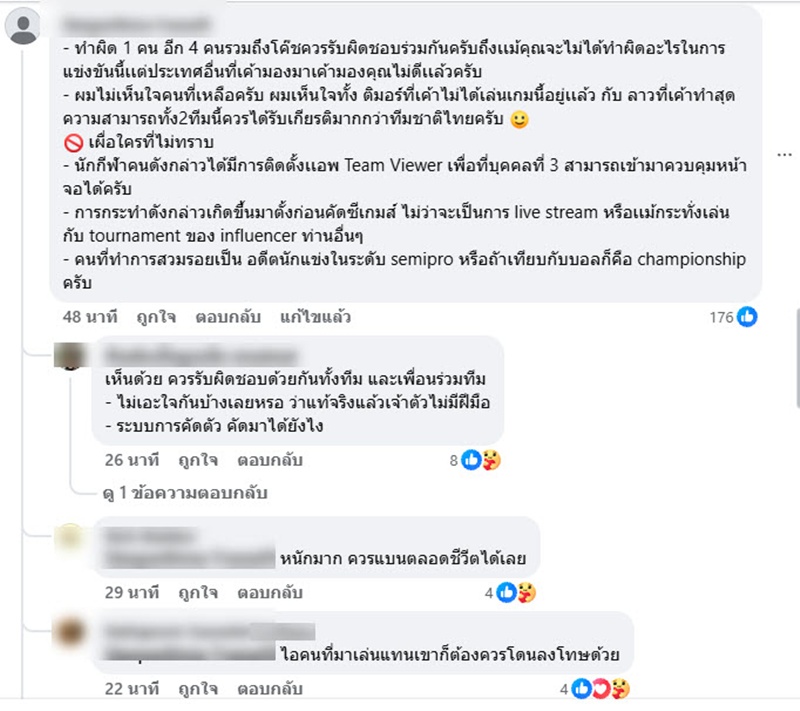Click the blue like reaction showing 176
The image size is (800, 711).
tap(747, 317)
